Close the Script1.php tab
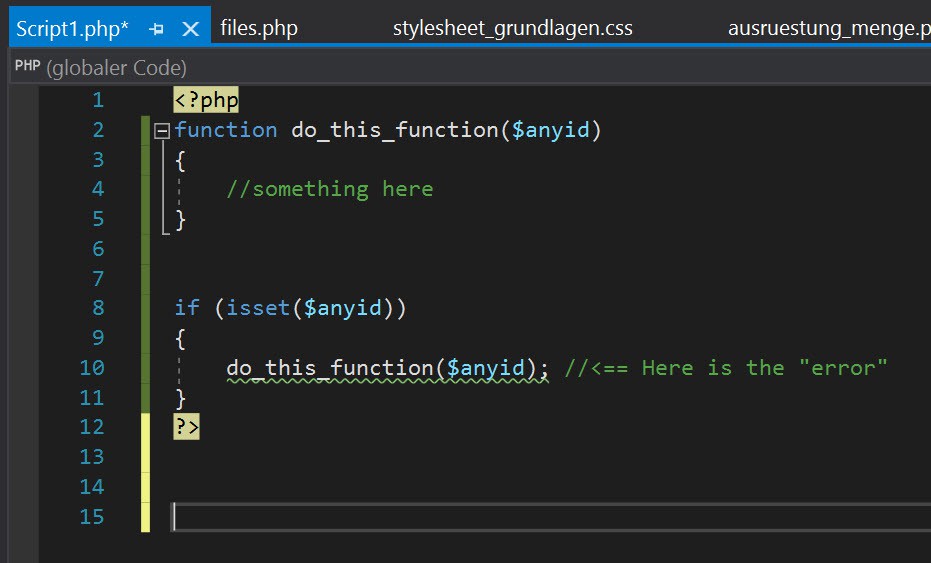Screen dimensions: 931x563 click(x=190, y=29)
